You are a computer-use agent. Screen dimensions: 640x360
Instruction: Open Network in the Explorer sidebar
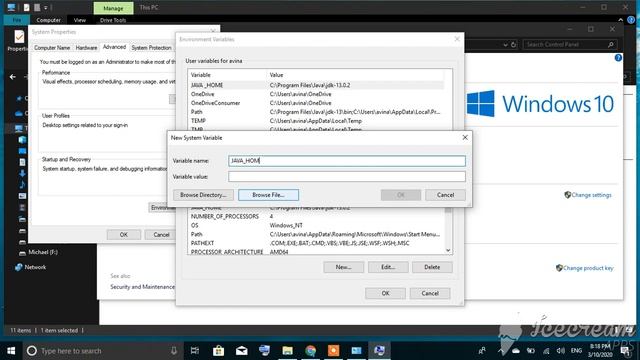pyautogui.click(x=31, y=267)
